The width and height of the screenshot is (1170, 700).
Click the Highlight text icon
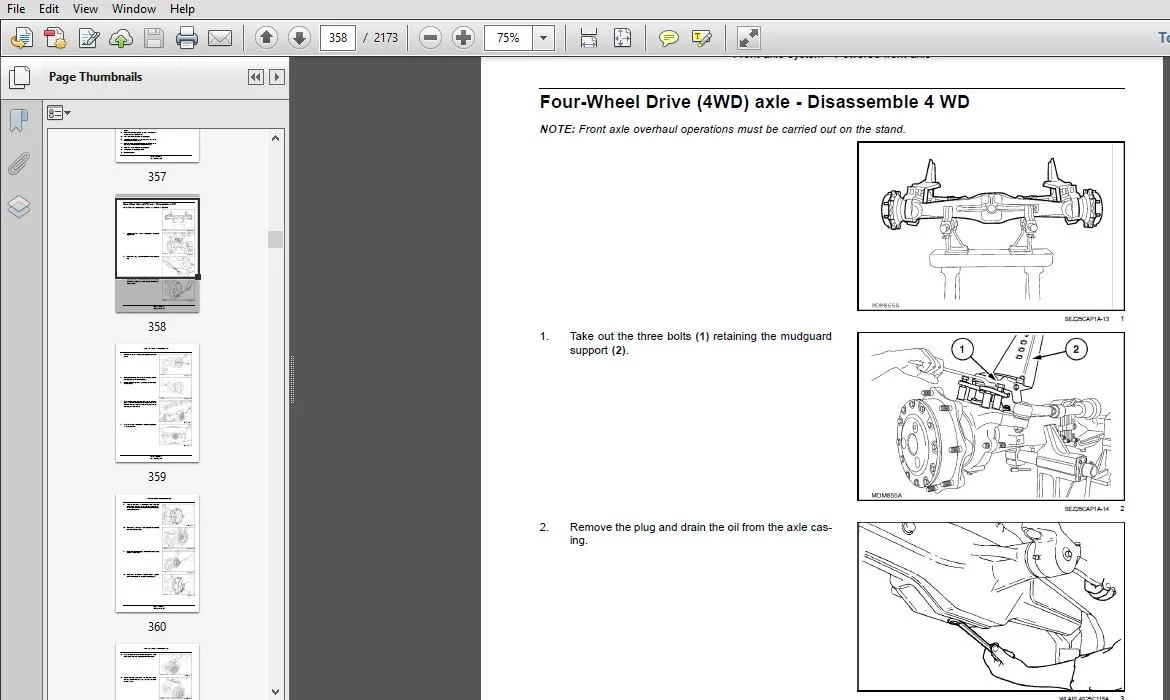pyautogui.click(x=701, y=37)
